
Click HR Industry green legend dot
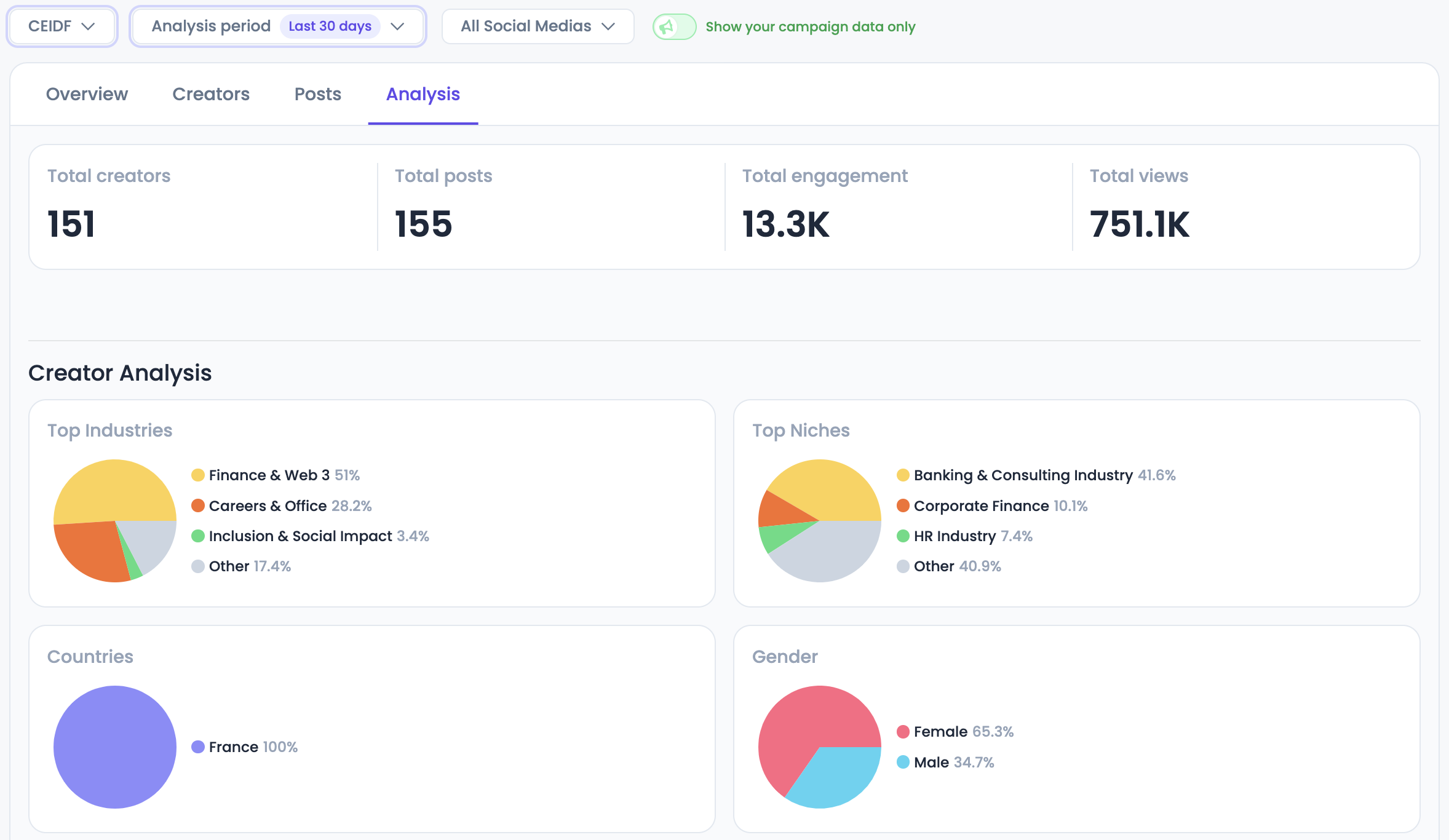click(x=903, y=536)
